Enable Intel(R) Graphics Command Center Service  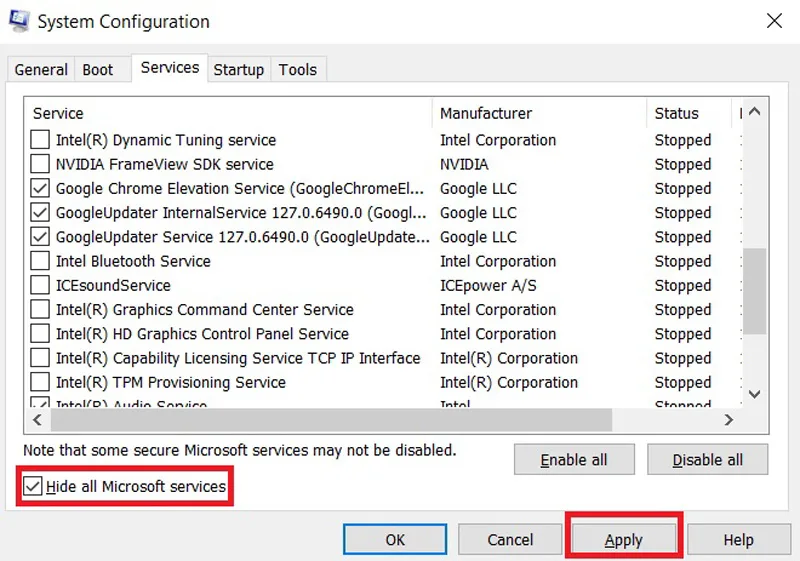coord(40,309)
